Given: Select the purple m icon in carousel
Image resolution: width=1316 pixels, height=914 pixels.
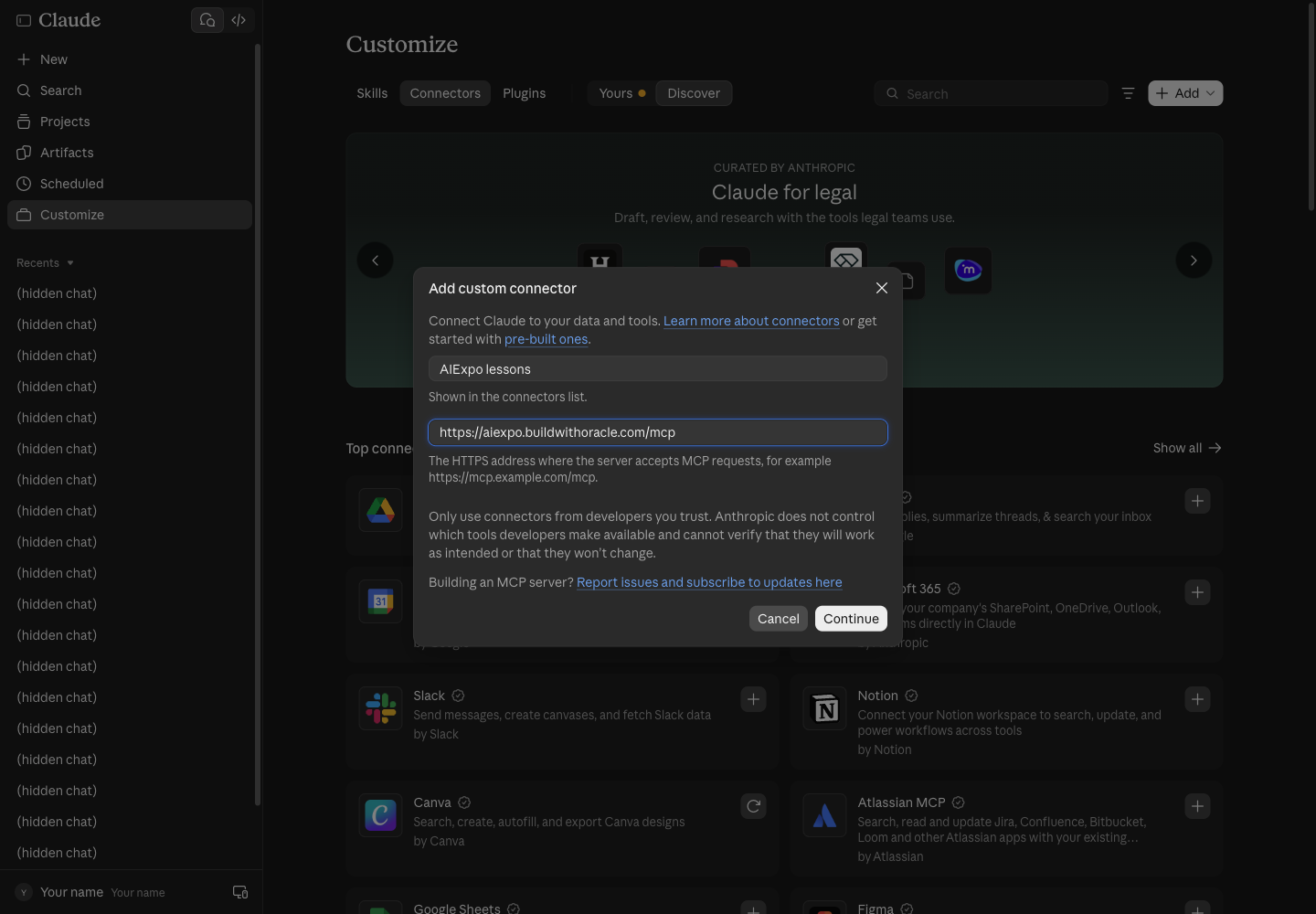Looking at the screenshot, I should [x=968, y=271].
